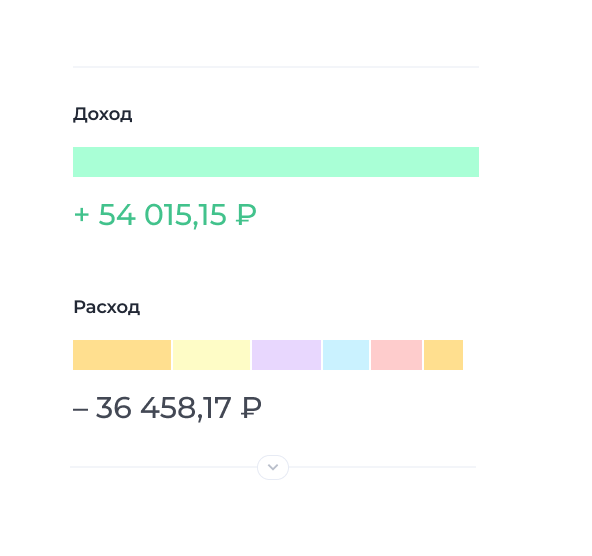Click the green ruble sign icon
Image resolution: width=592 pixels, height=556 pixels.
tap(246, 215)
